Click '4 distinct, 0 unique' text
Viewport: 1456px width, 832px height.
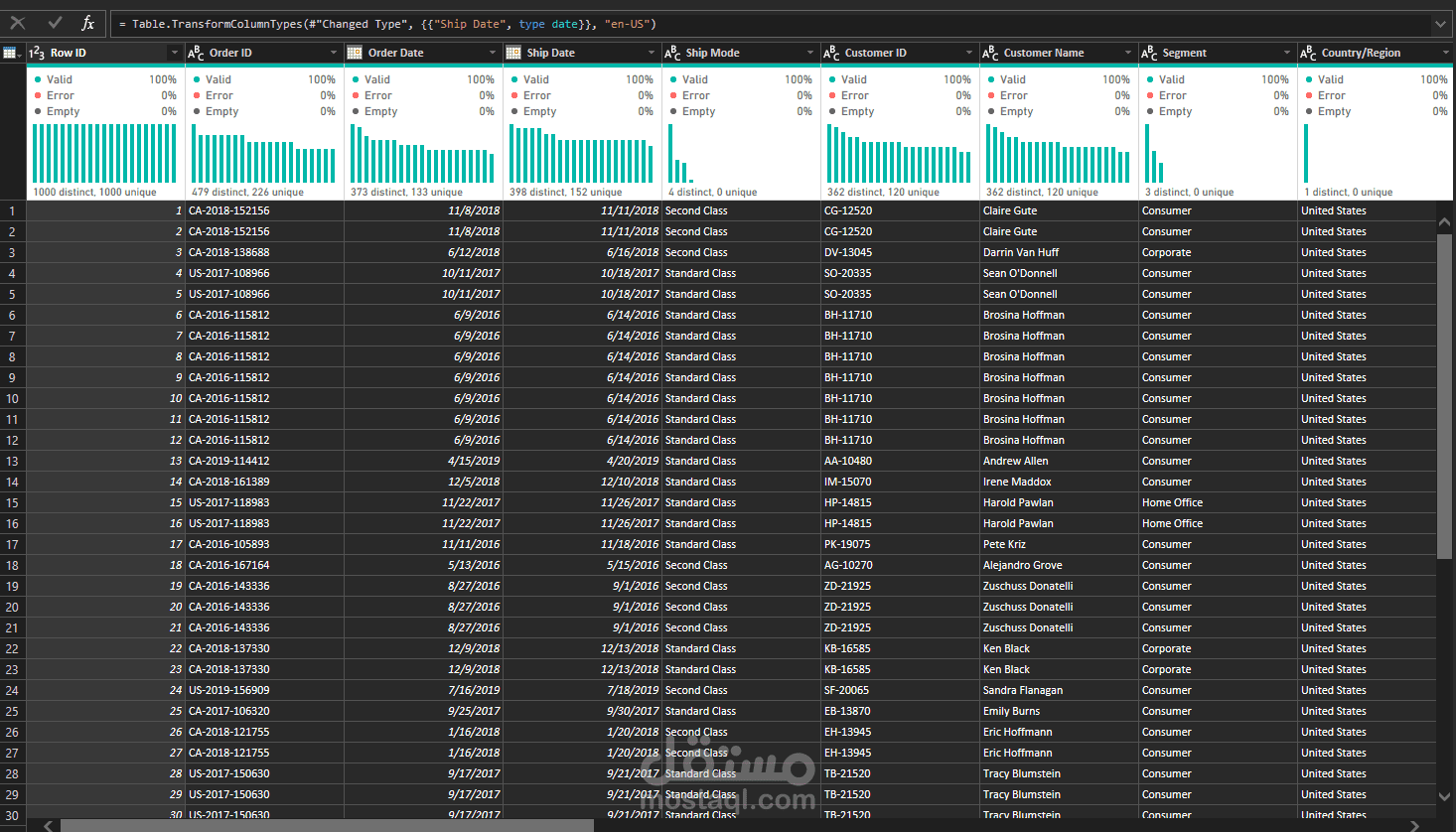[x=712, y=193]
